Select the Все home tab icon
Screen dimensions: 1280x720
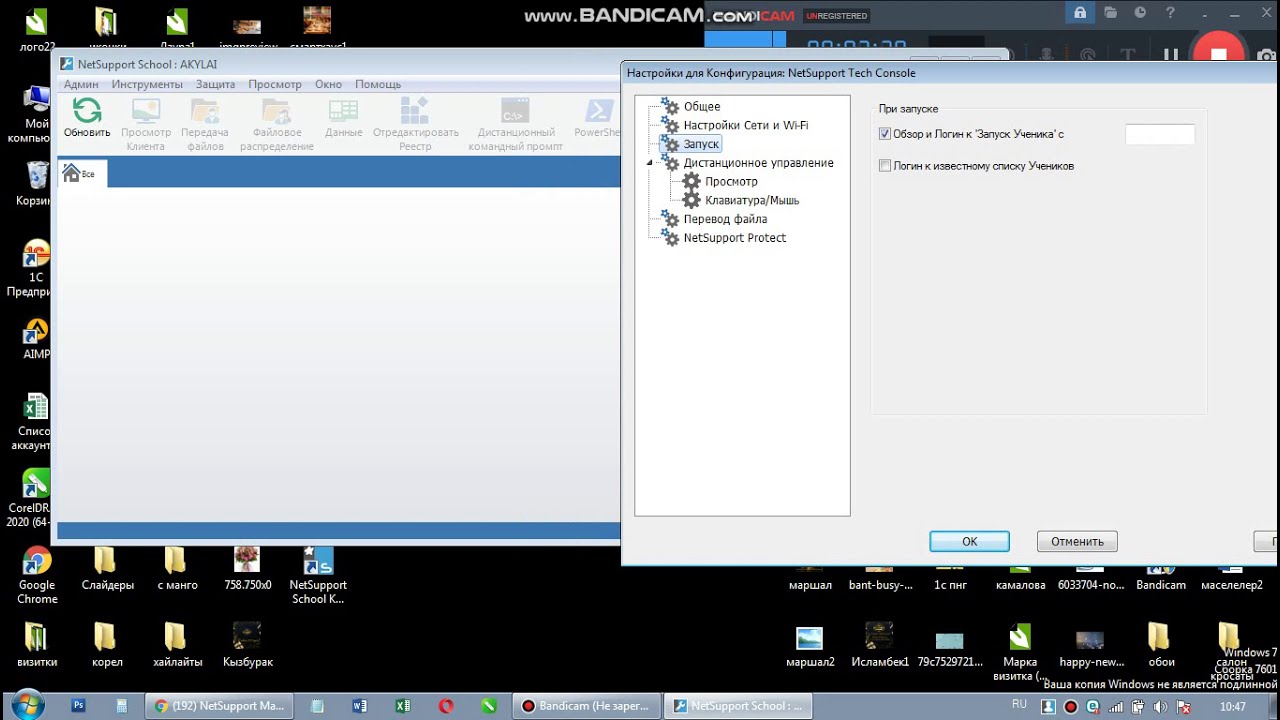click(71, 173)
